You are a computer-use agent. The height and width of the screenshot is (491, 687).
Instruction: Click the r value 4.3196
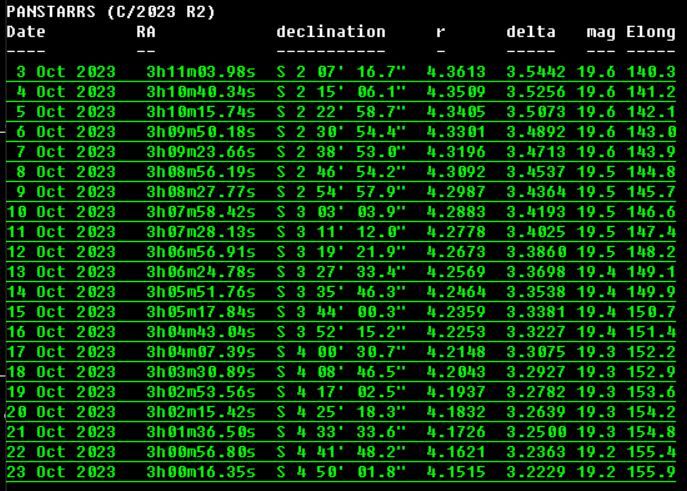point(456,152)
